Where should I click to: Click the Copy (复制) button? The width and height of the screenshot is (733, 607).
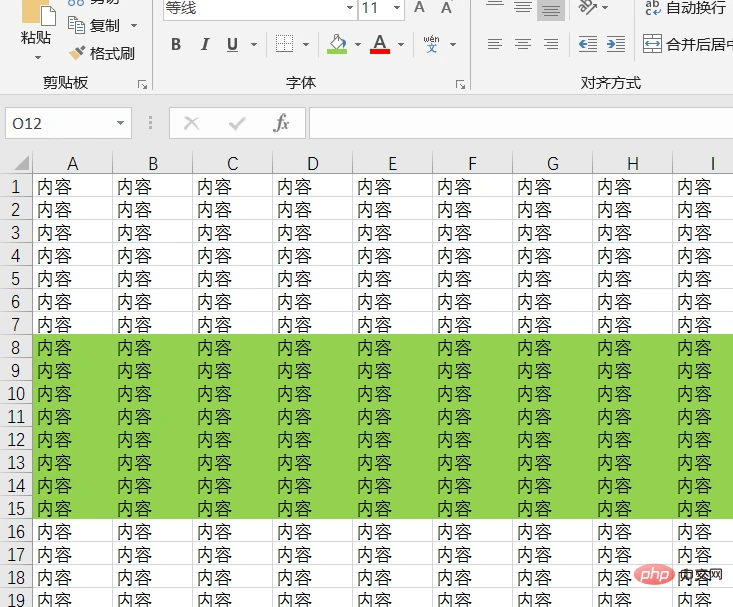(x=94, y=25)
